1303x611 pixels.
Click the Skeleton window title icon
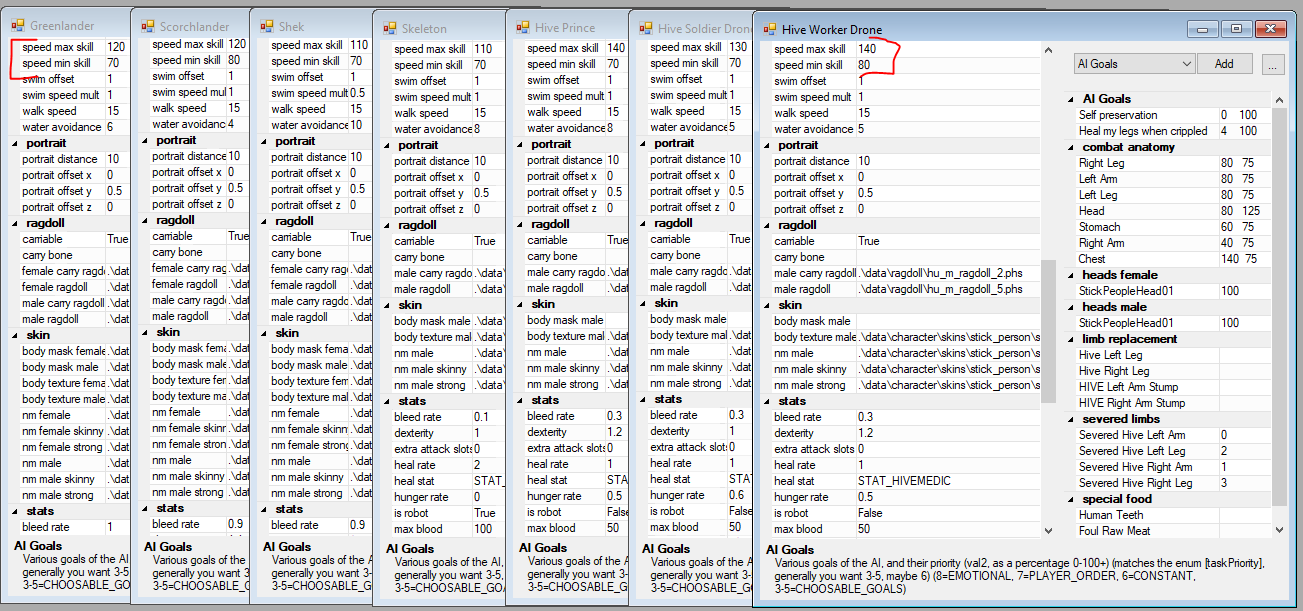[x=390, y=28]
